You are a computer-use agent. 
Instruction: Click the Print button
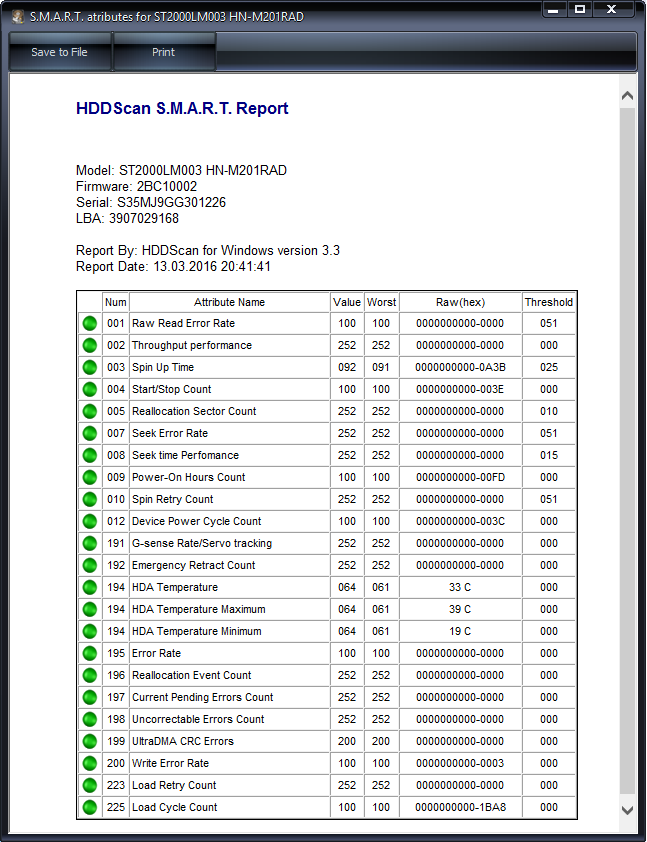click(164, 52)
